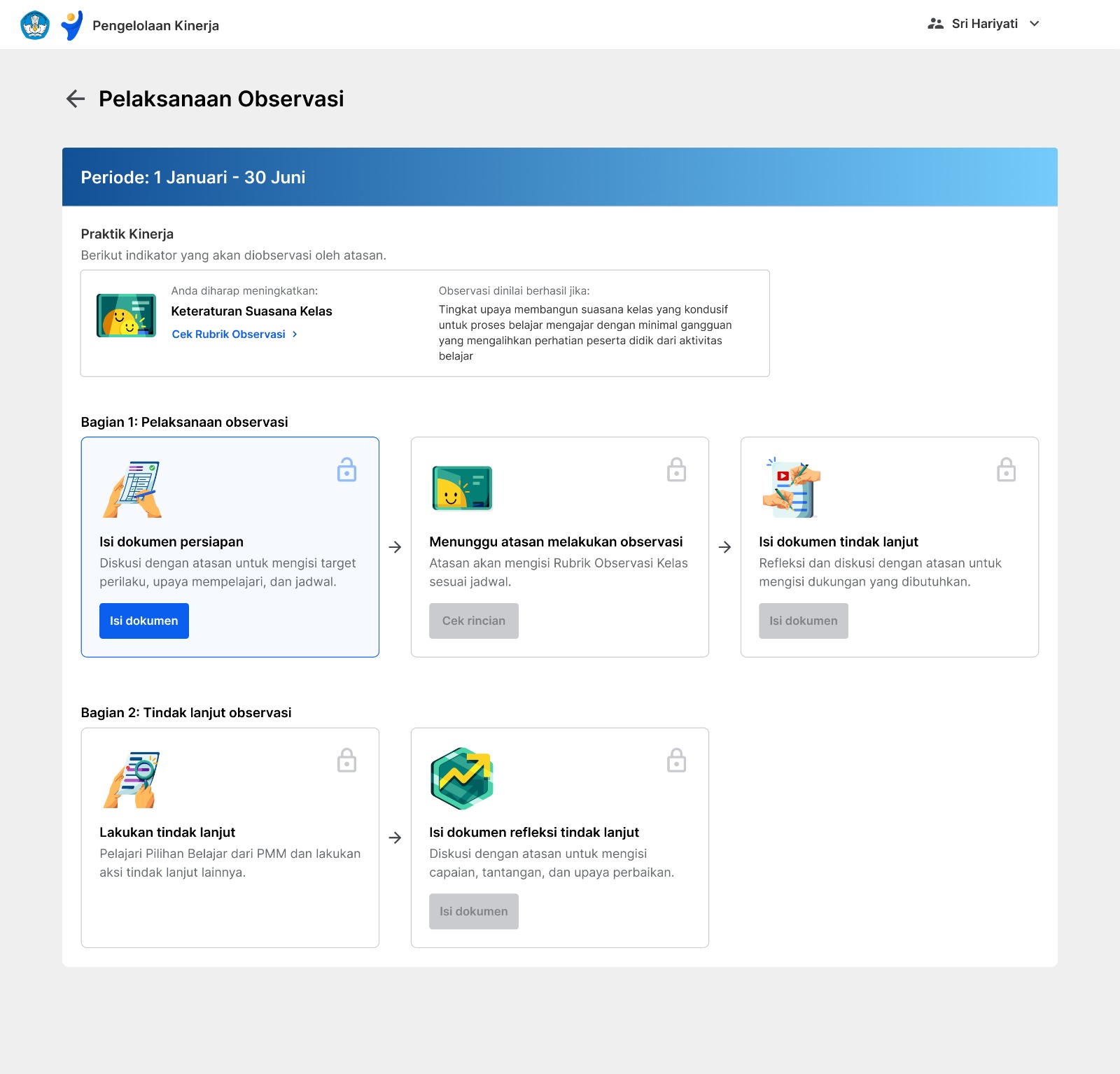This screenshot has height=1074, width=1120.
Task: Click the Kemdikbud logo in header
Action: (x=35, y=25)
